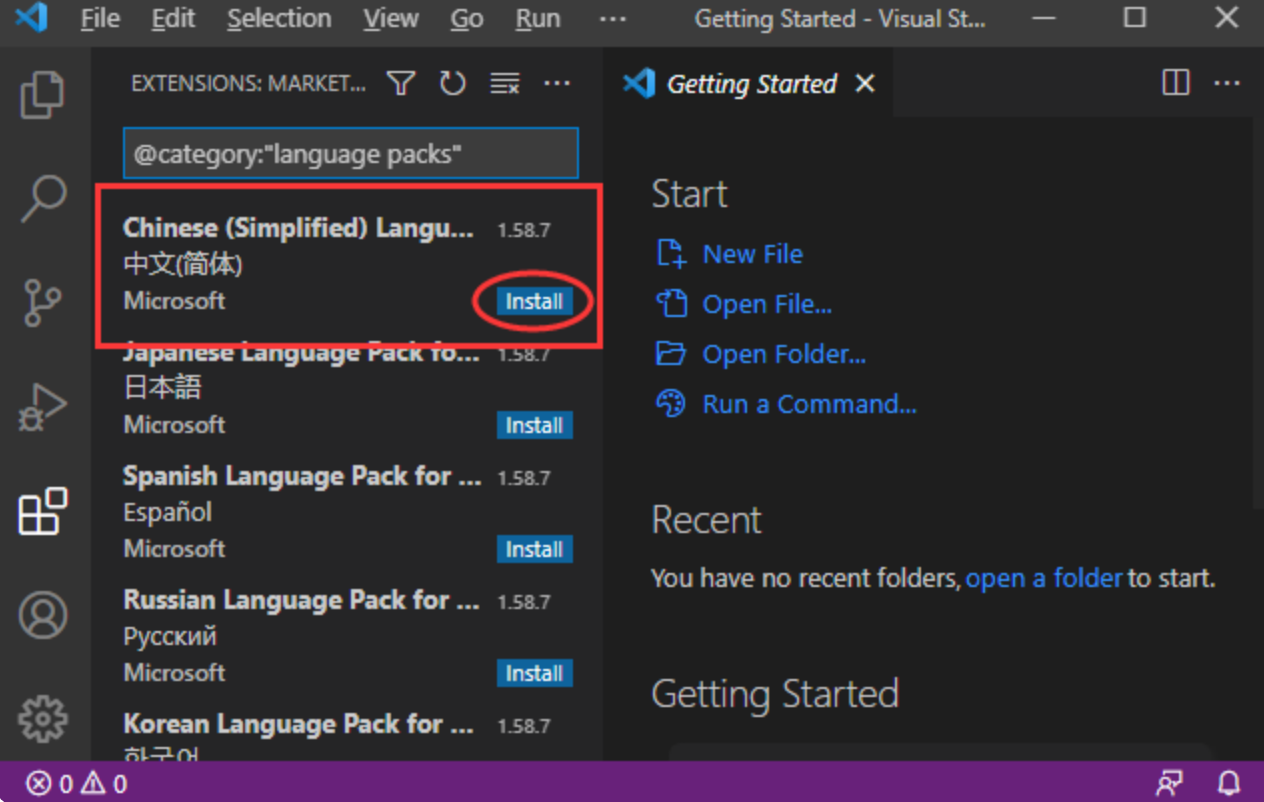Viewport: 1264px width, 802px height.
Task: Click the Open File... link
Action: pyautogui.click(x=767, y=304)
